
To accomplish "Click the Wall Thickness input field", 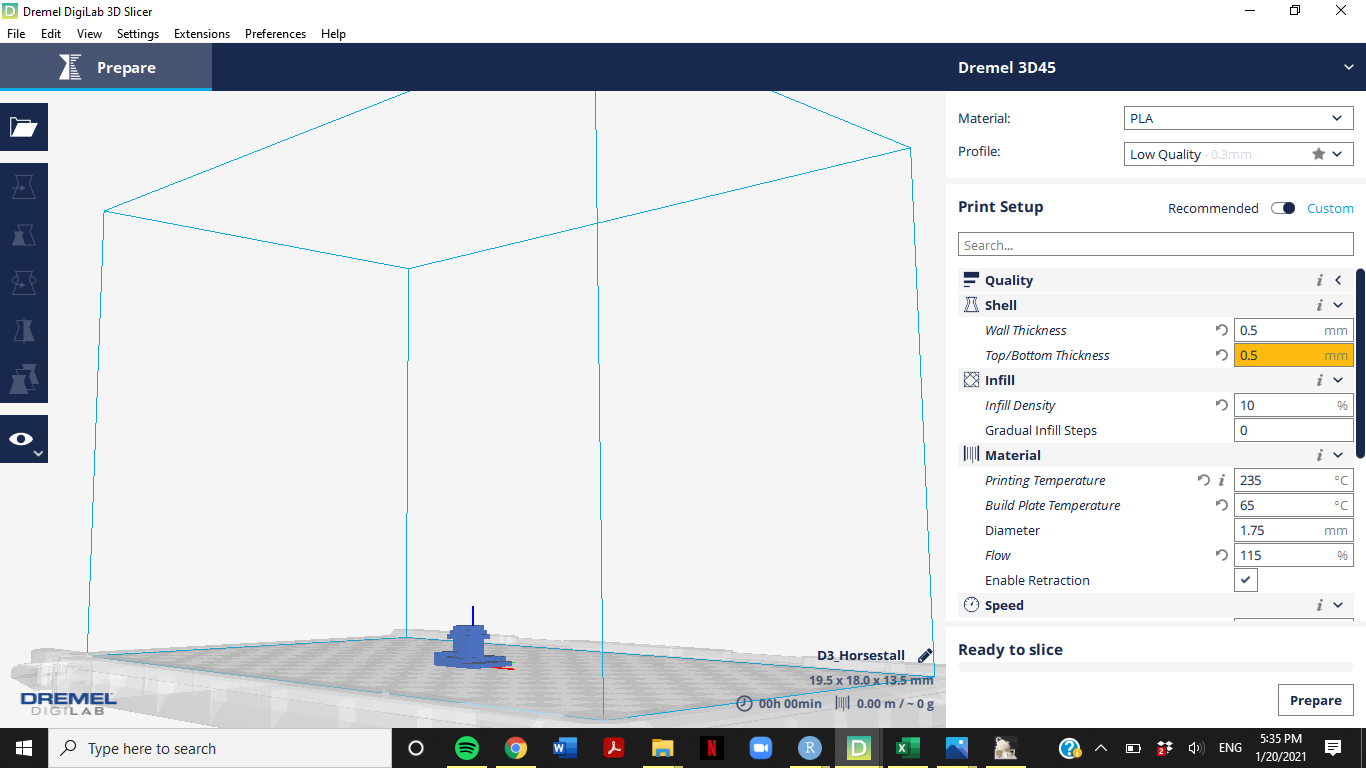I will click(1293, 330).
